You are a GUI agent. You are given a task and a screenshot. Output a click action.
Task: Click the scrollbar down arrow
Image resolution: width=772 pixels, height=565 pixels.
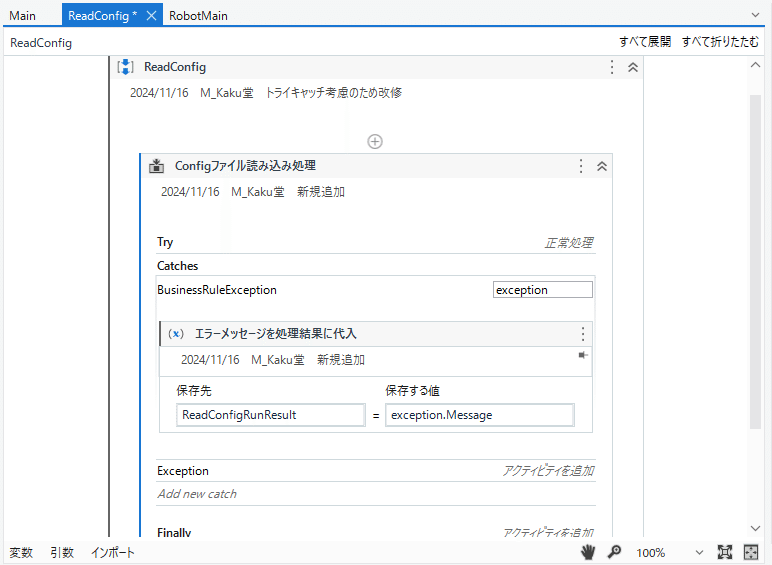pos(755,528)
